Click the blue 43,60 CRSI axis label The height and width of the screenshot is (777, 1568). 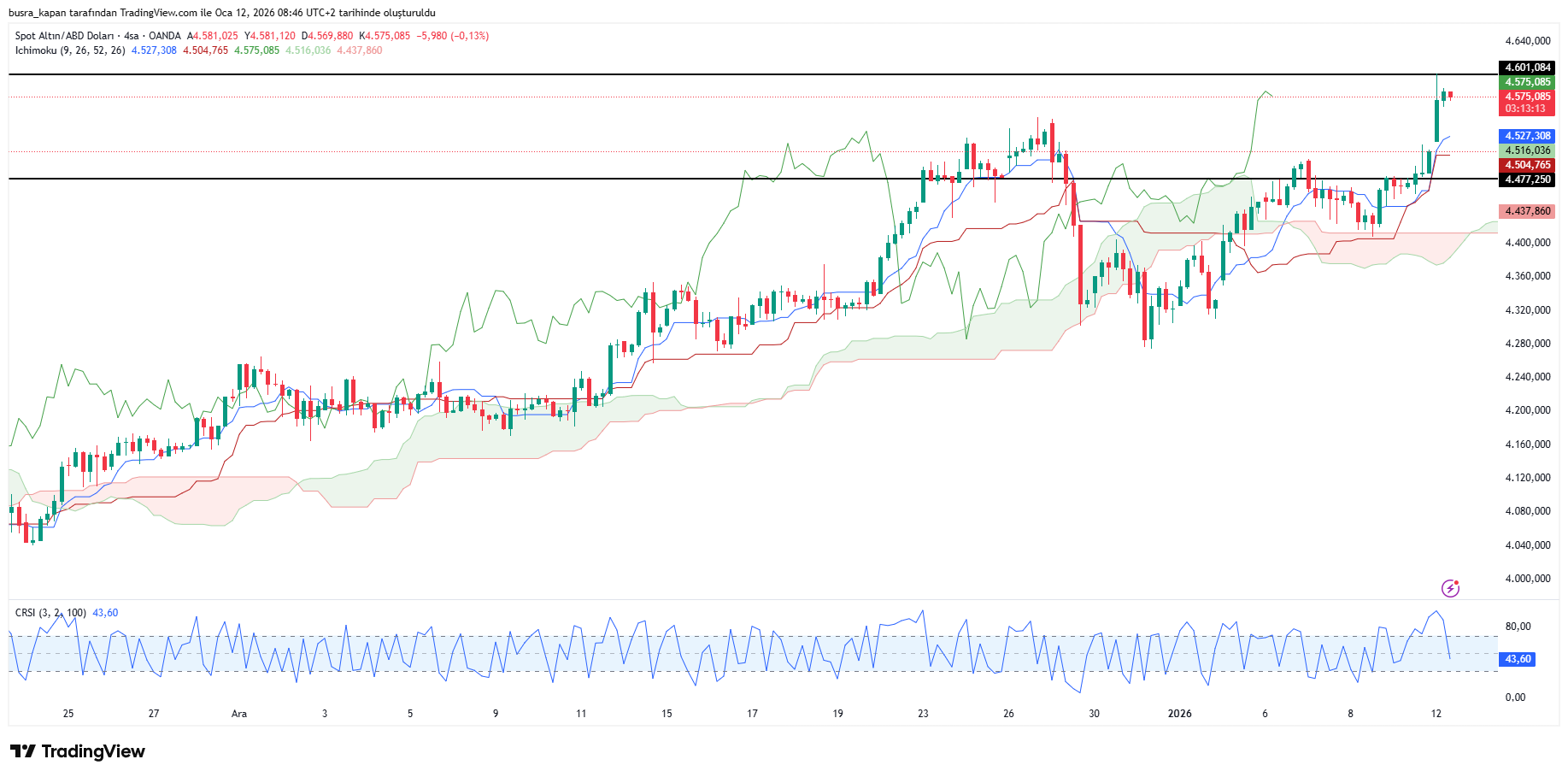(x=1518, y=659)
